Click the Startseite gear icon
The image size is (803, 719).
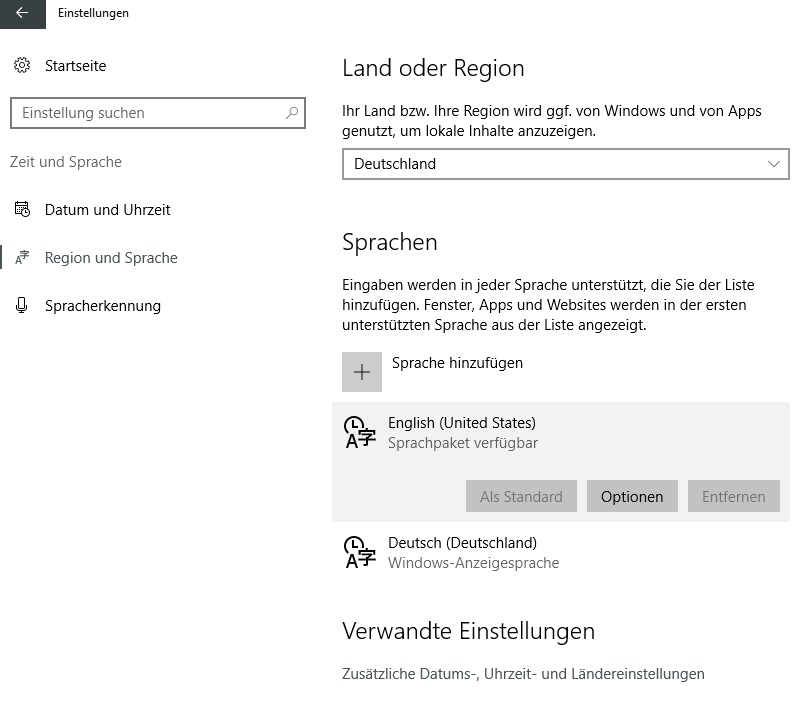tap(22, 66)
